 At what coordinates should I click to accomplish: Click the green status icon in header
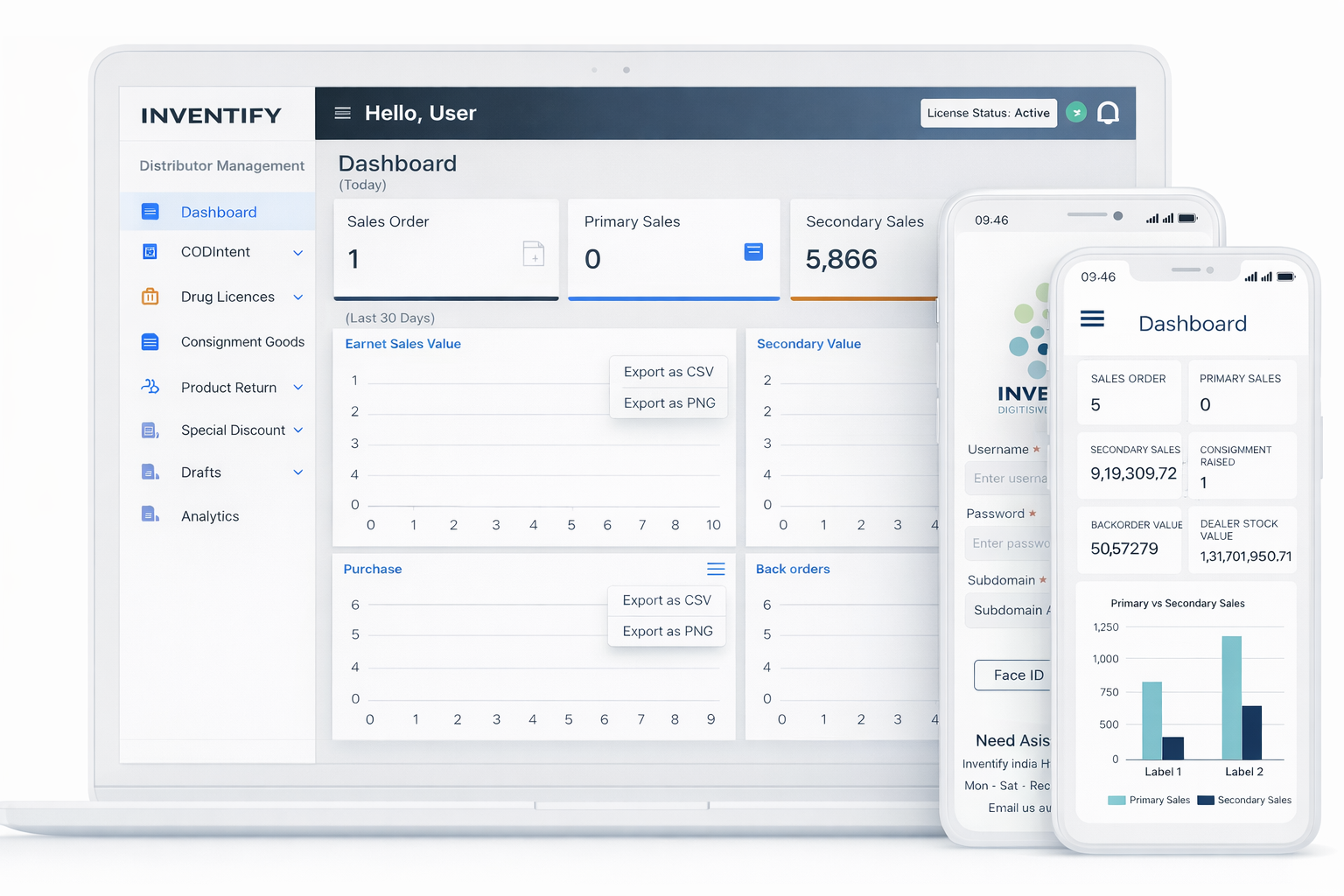coord(1076,113)
